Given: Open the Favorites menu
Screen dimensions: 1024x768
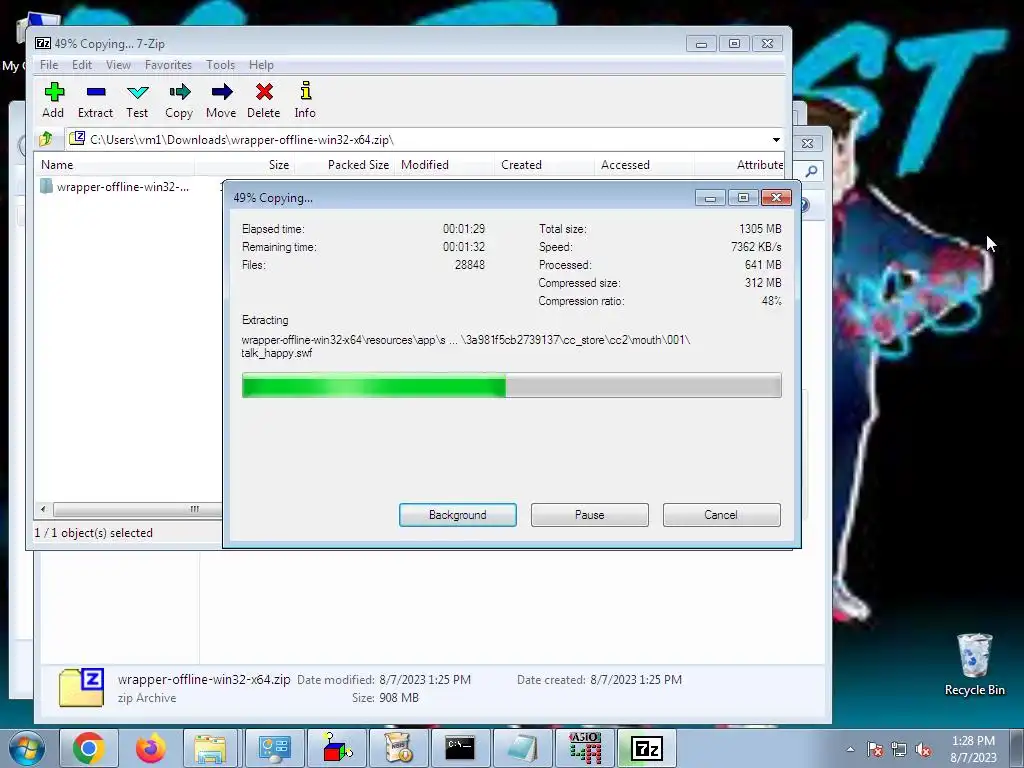Looking at the screenshot, I should pyautogui.click(x=168, y=65).
